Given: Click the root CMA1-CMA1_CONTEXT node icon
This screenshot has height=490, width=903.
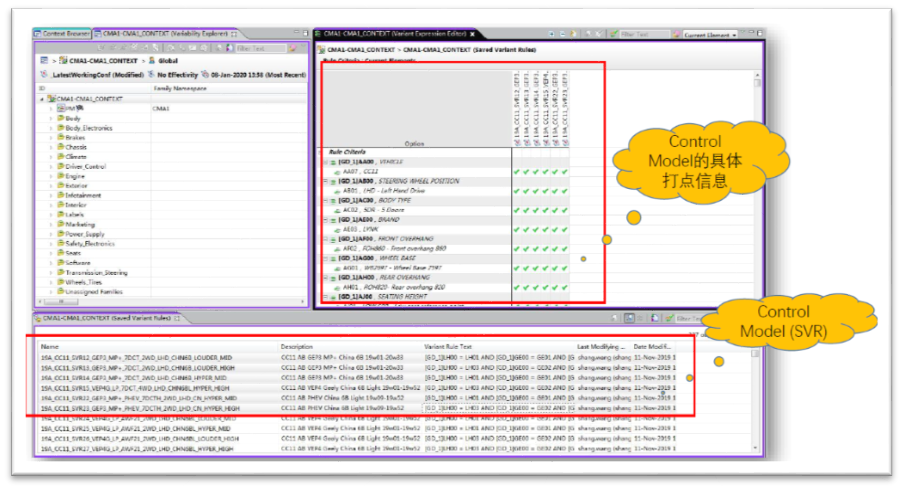Looking at the screenshot, I should 51,99.
